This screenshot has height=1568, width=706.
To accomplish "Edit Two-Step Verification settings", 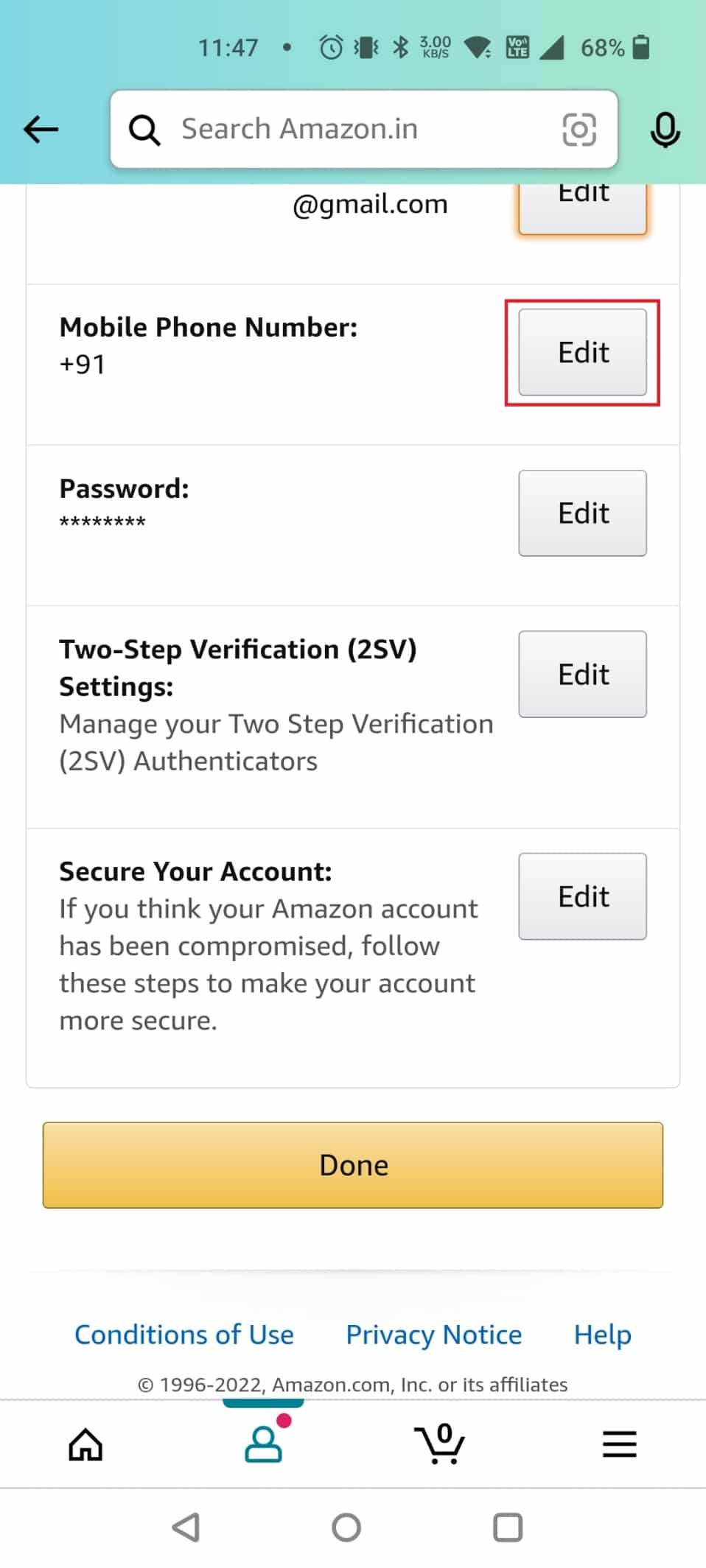I will (582, 674).
